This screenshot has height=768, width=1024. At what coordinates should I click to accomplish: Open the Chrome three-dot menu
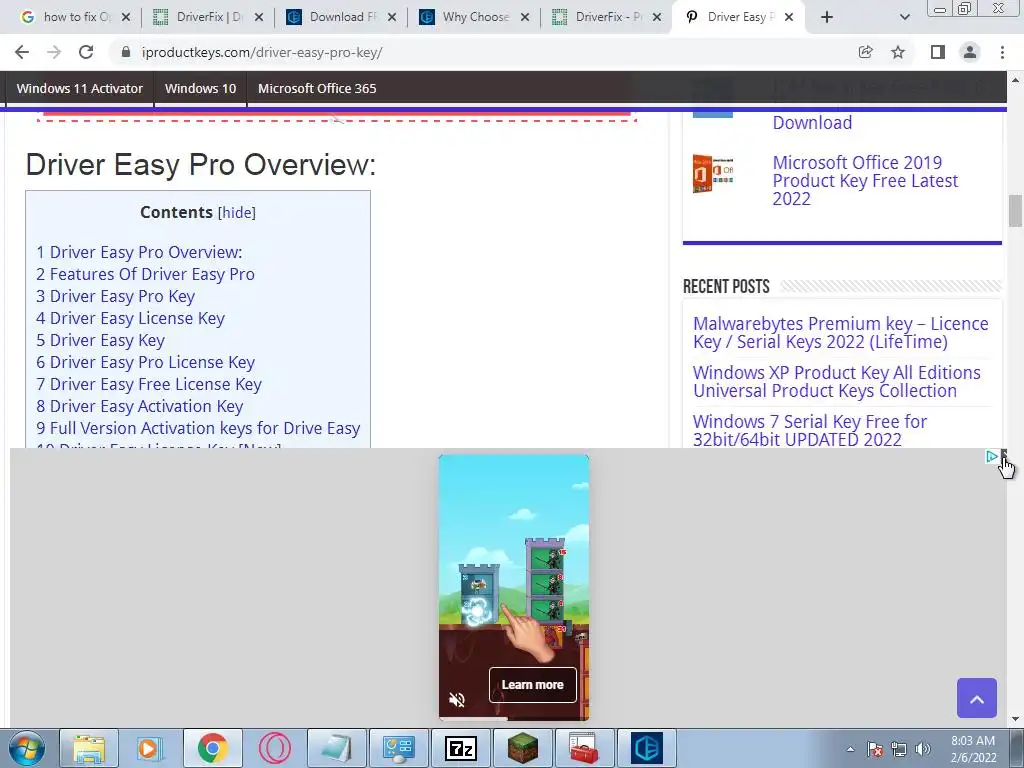1002,52
